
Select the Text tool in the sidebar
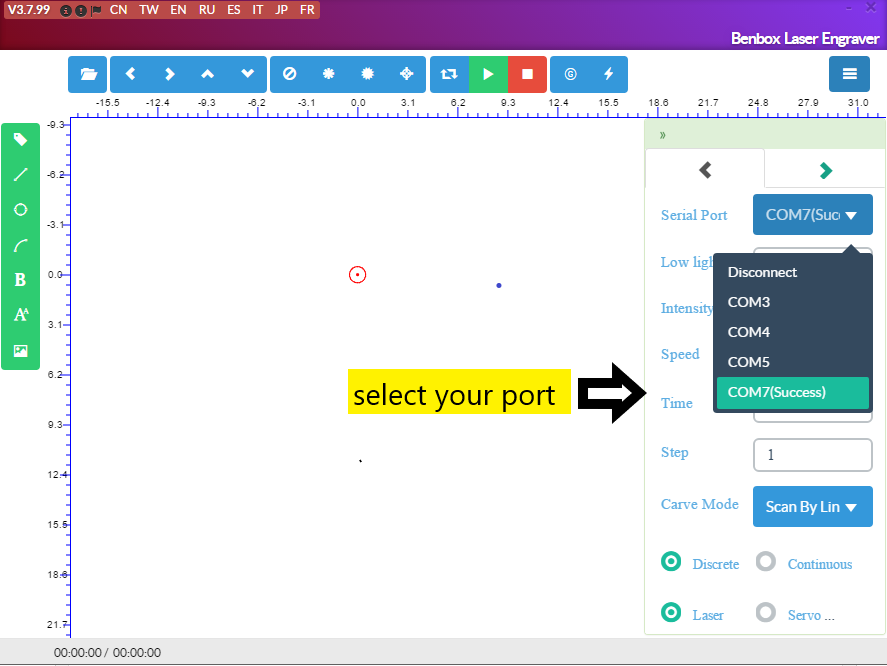pyautogui.click(x=20, y=314)
